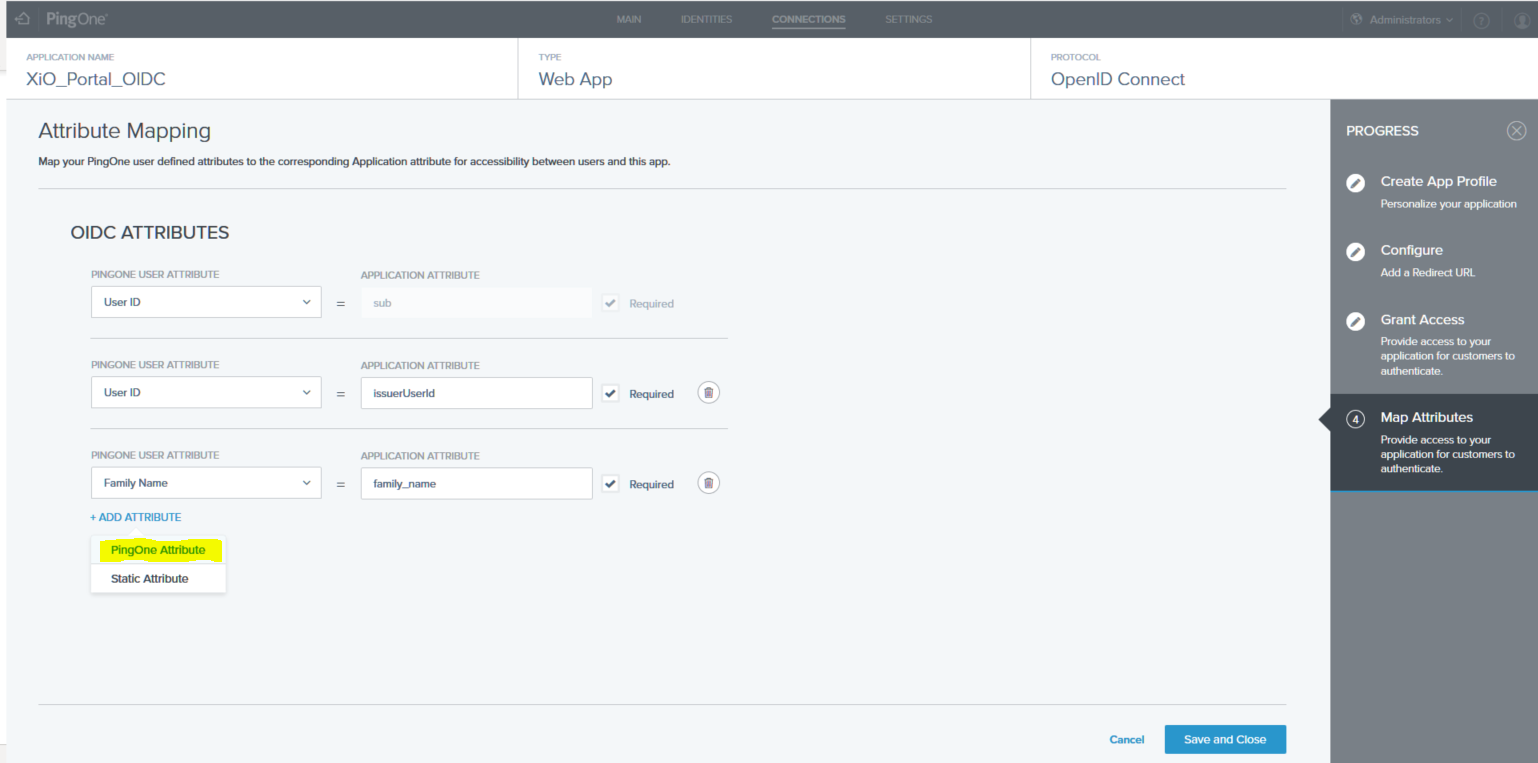Image resolution: width=1538 pixels, height=763 pixels.
Task: Click inside the family_name input field
Action: [x=476, y=483]
